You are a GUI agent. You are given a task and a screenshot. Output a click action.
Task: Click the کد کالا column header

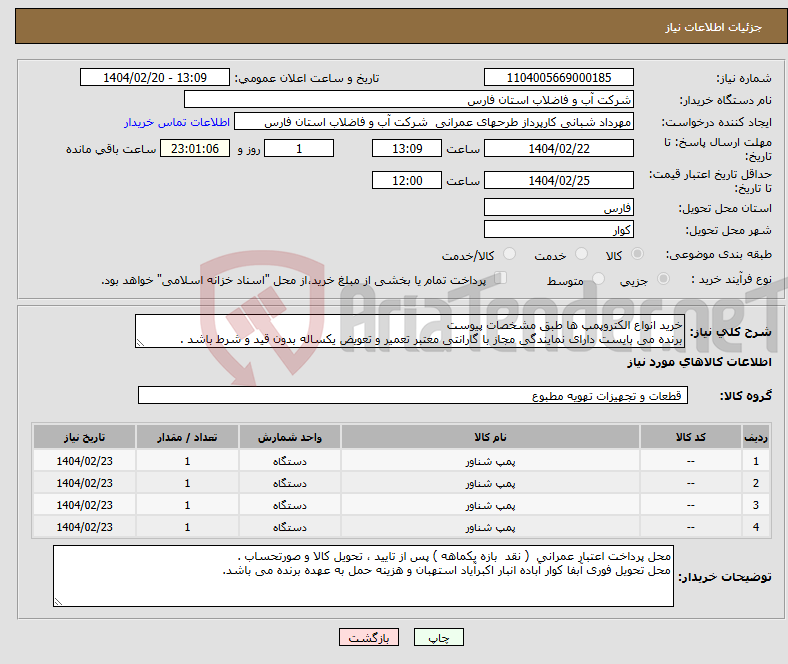(x=691, y=437)
